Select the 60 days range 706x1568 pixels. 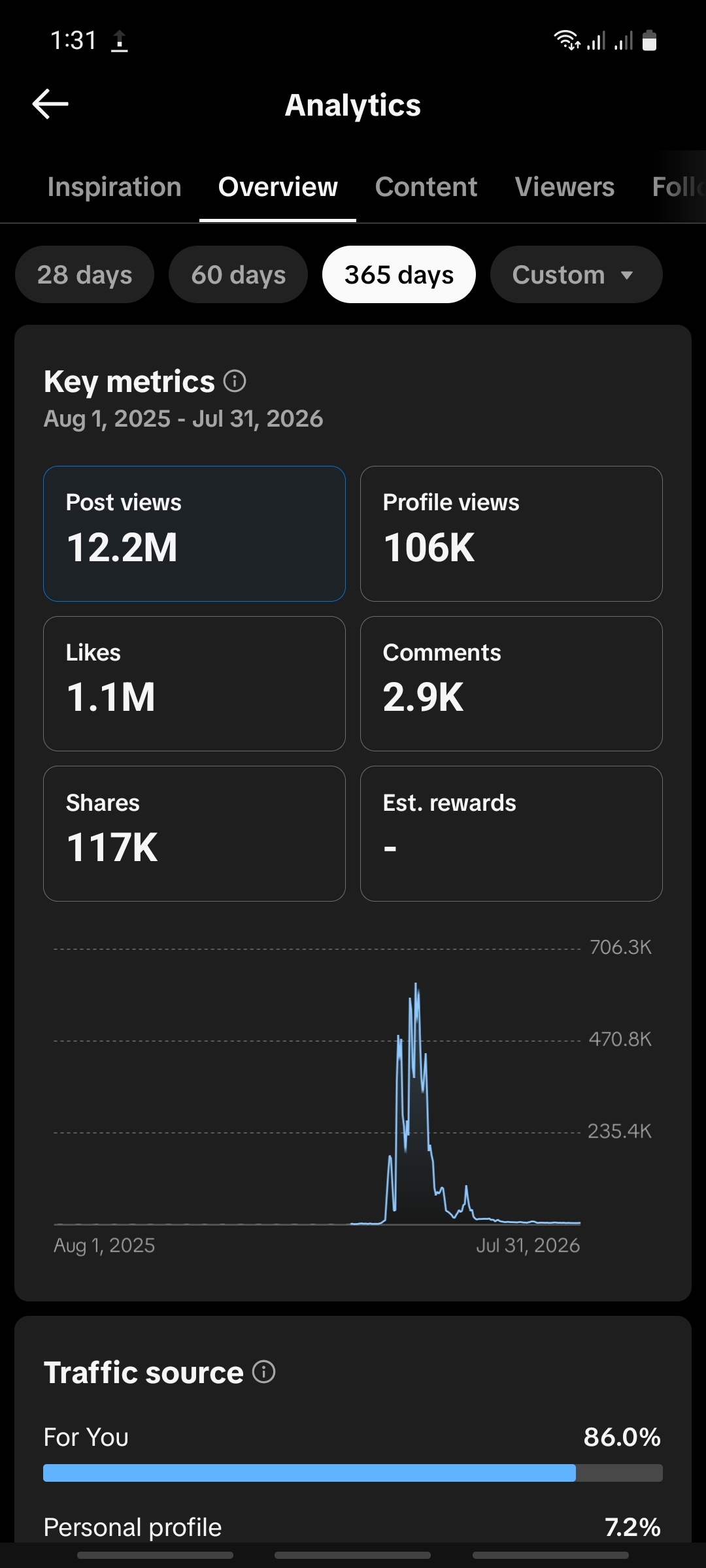coord(239,274)
